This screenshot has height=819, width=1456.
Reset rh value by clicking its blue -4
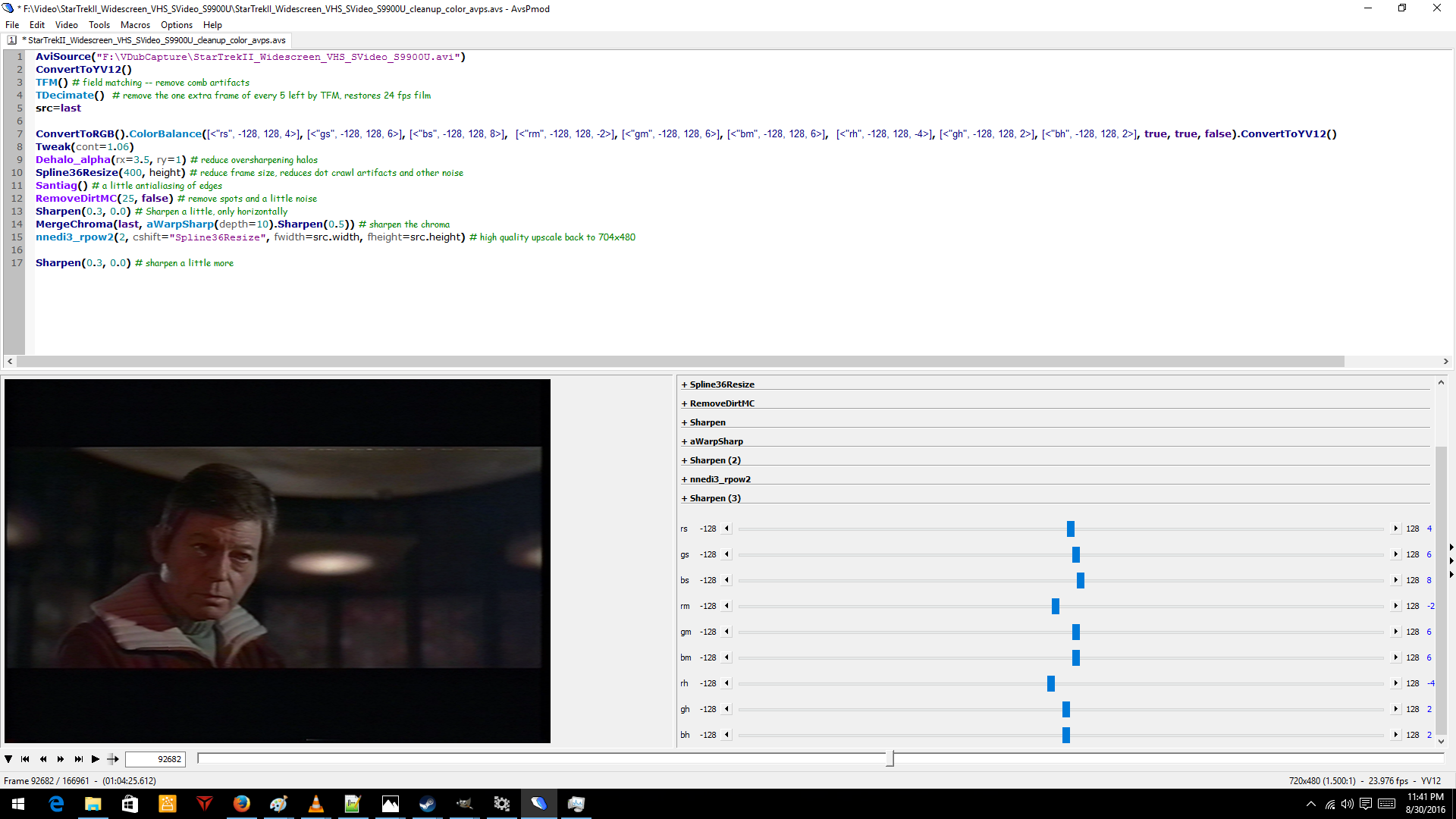pyautogui.click(x=1430, y=683)
